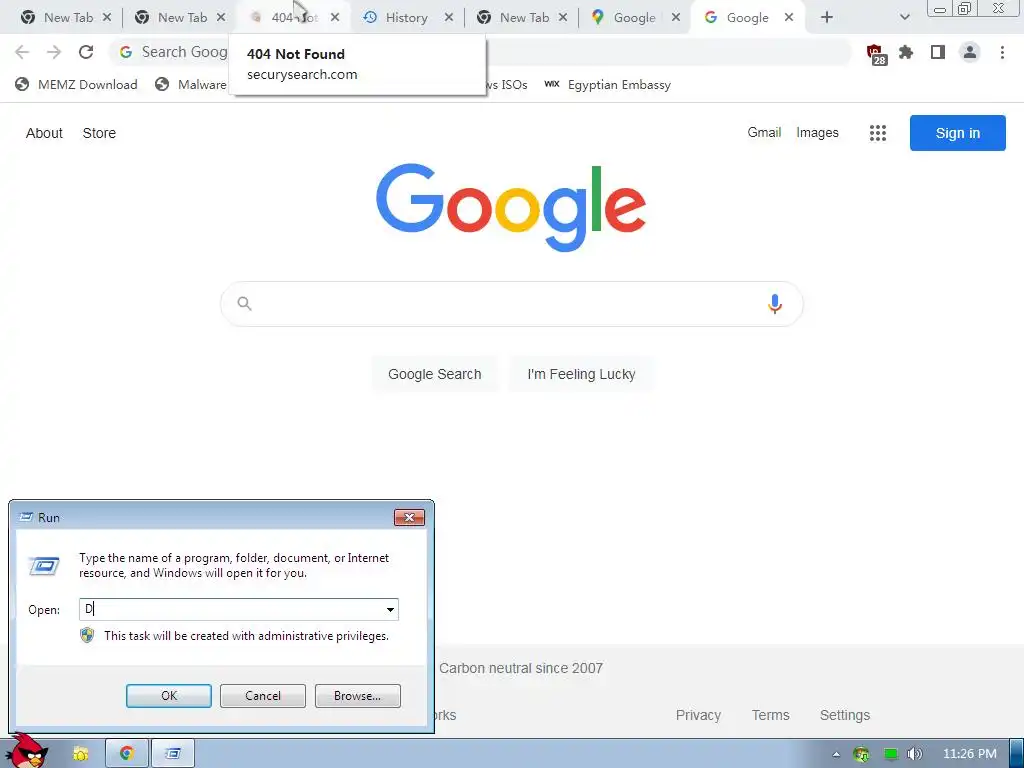Open the Chrome profile avatar
Screen dimensions: 1024x768
pos(970,52)
